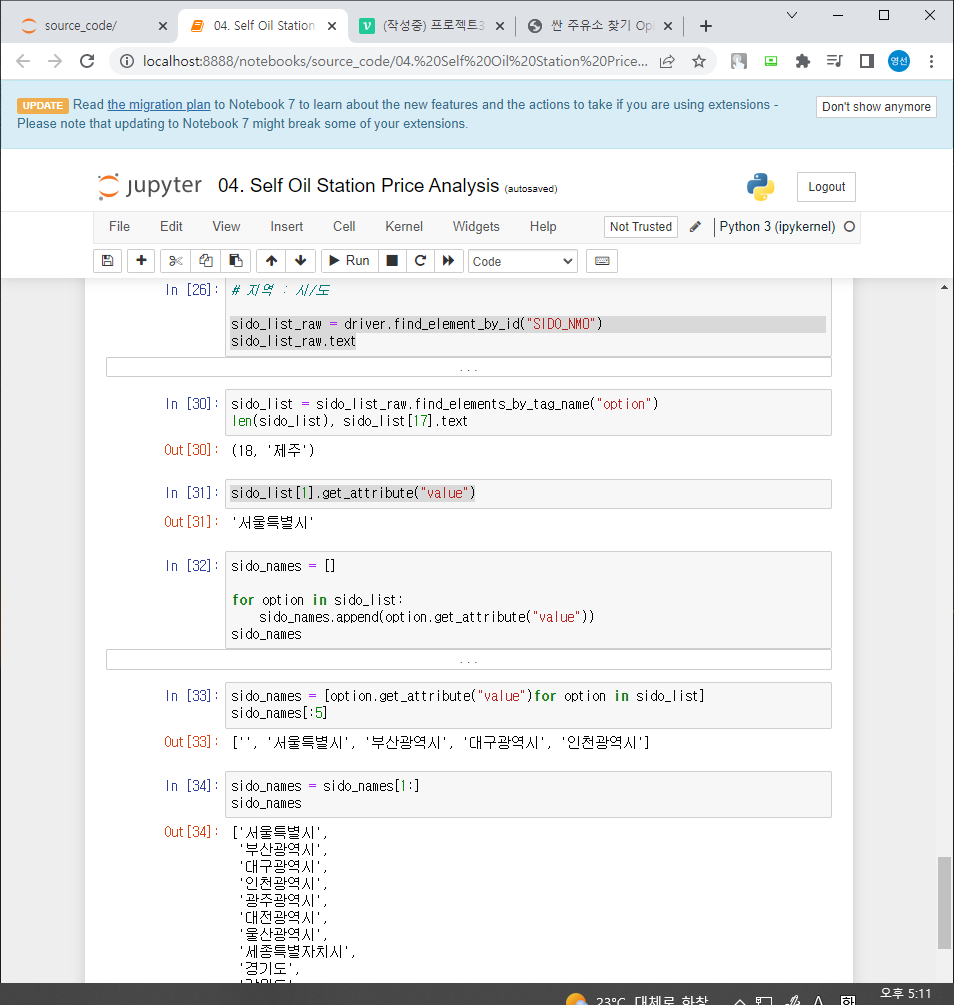Image resolution: width=954 pixels, height=1005 pixels.
Task: Open the command palette keyboard icon
Action: click(602, 261)
